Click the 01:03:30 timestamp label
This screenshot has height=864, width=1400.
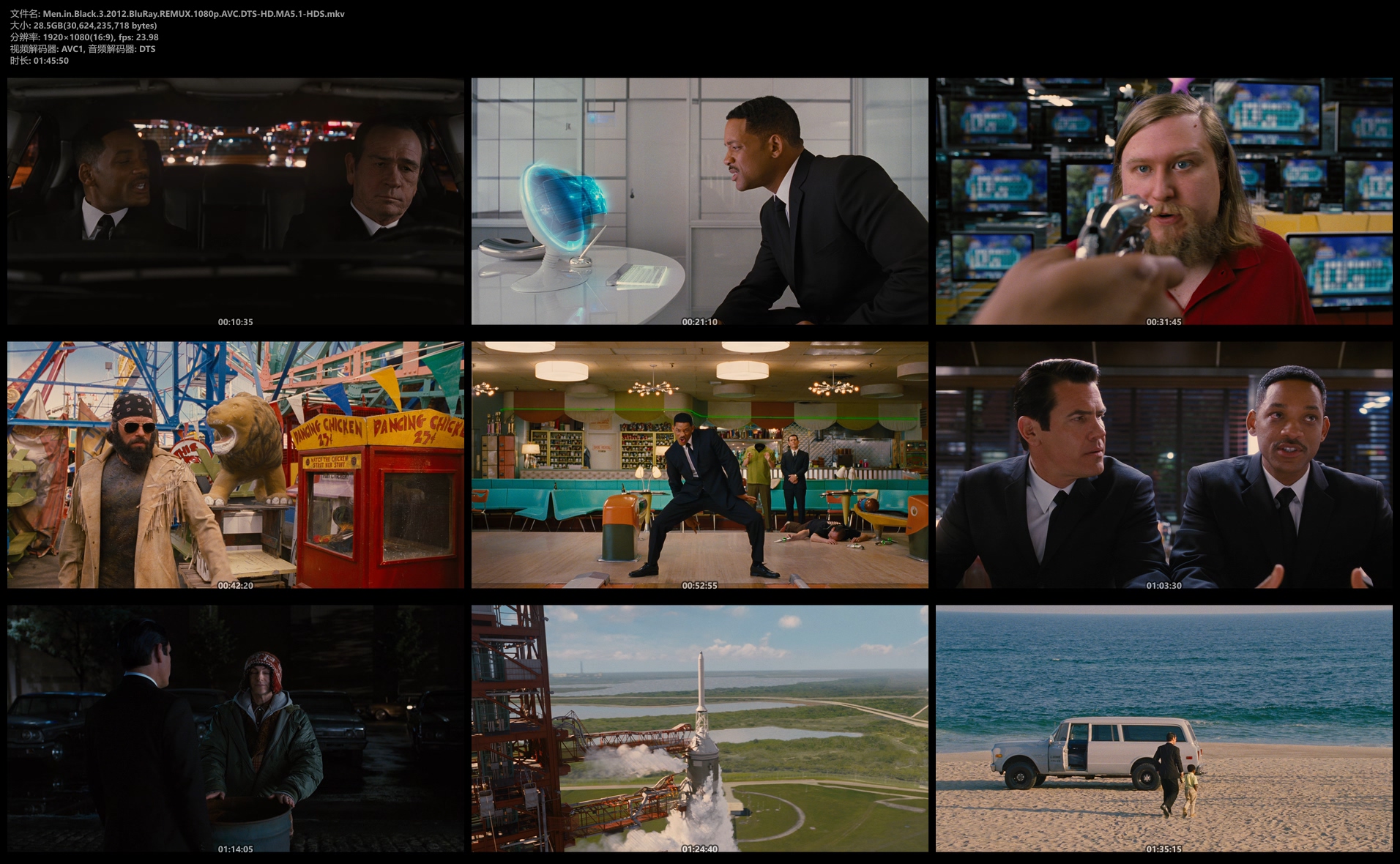(1164, 586)
